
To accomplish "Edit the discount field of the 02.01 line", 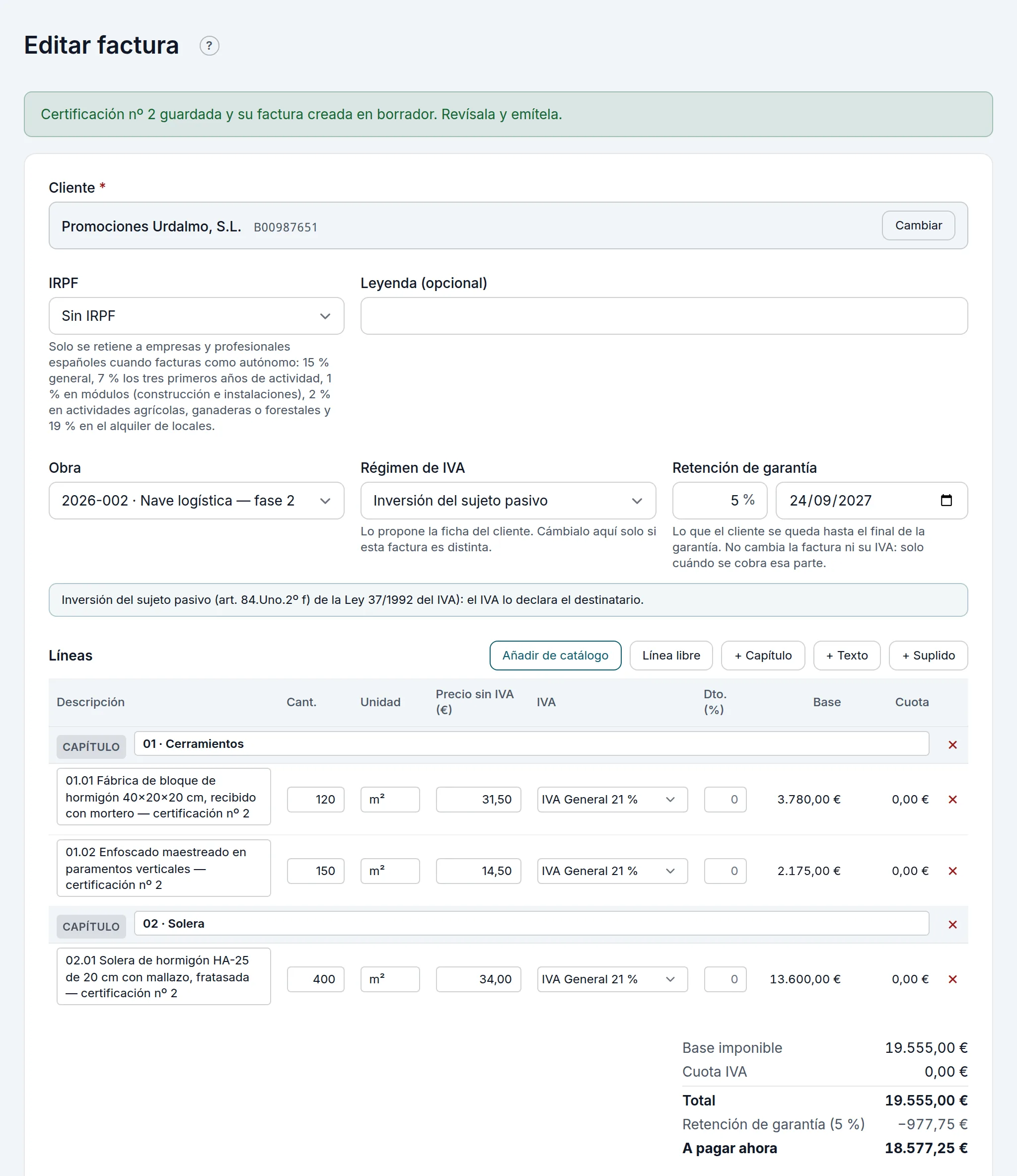I will 725,979.
